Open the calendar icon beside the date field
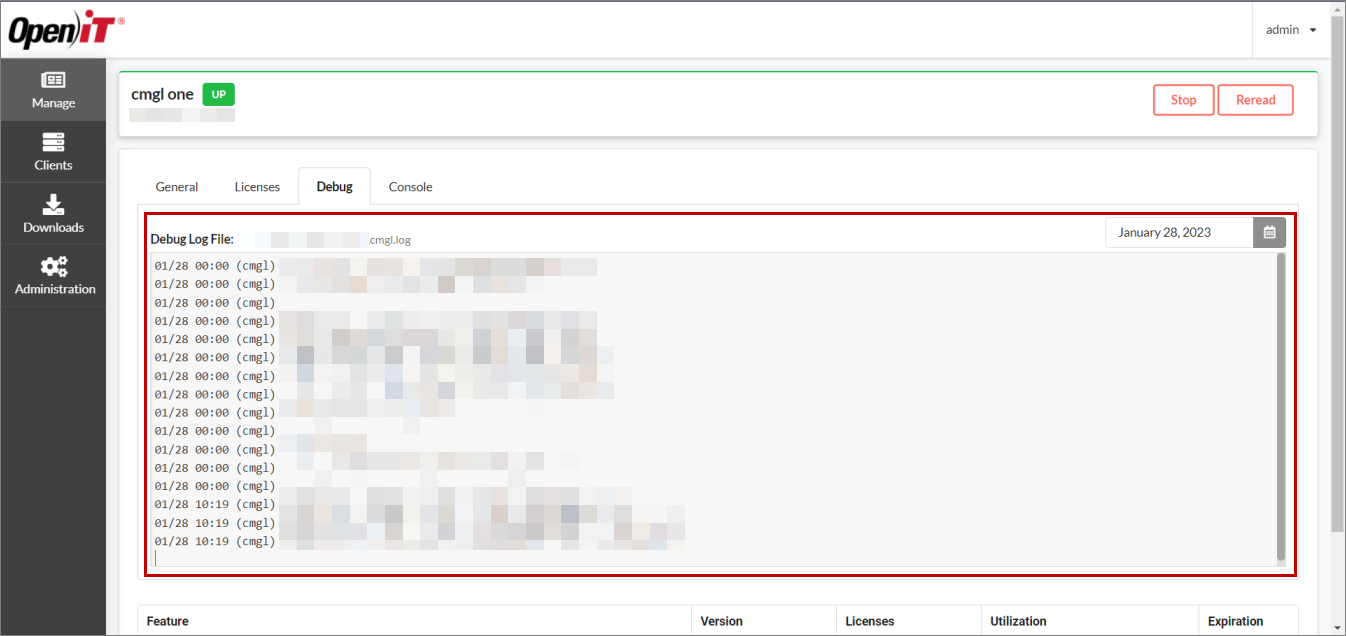Image resolution: width=1346 pixels, height=636 pixels. tap(1269, 232)
